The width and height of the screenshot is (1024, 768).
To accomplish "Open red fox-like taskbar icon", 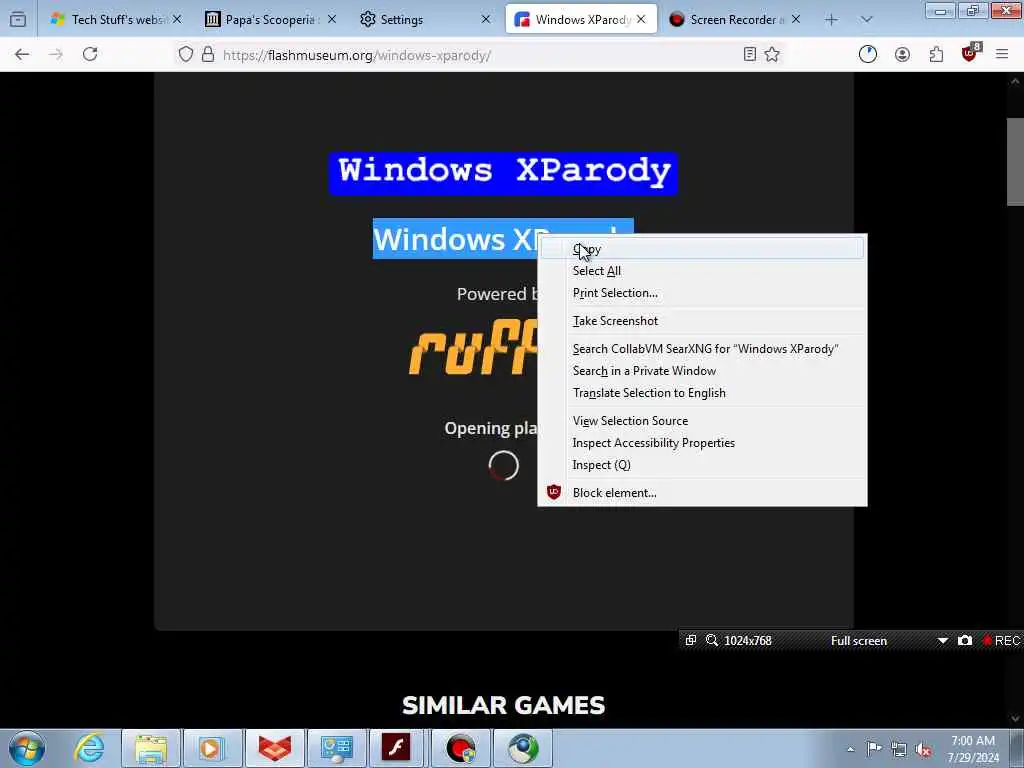I will coord(274,748).
